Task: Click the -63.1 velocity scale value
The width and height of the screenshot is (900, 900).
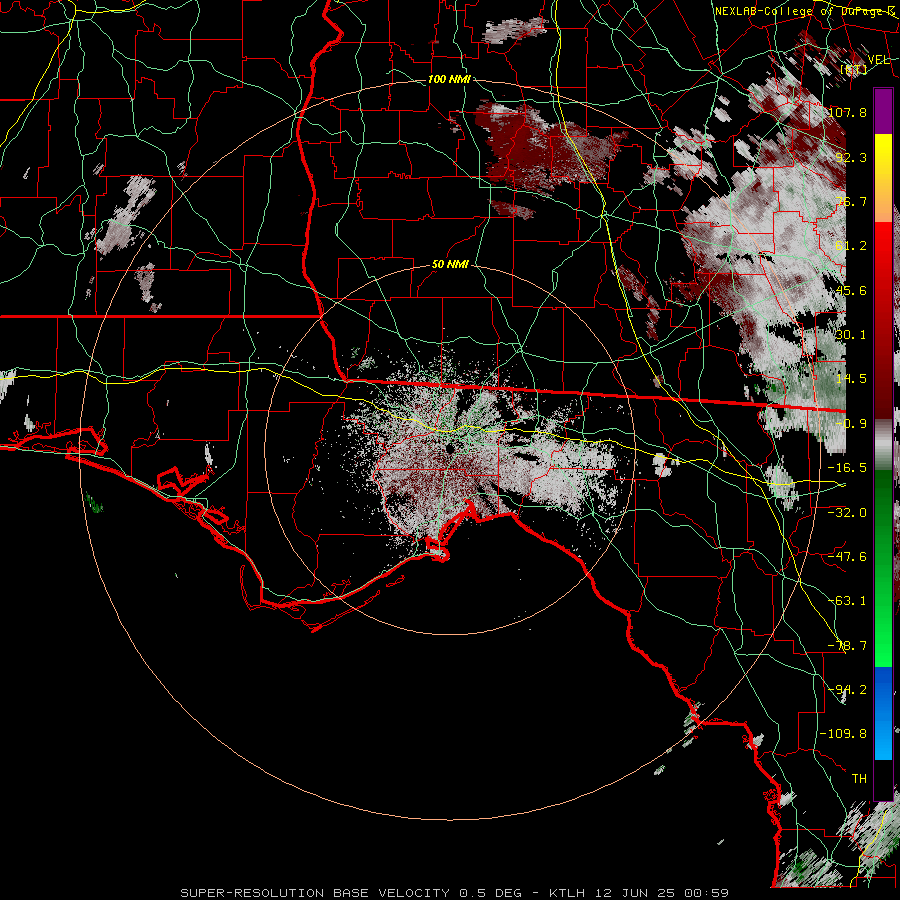Action: (847, 601)
